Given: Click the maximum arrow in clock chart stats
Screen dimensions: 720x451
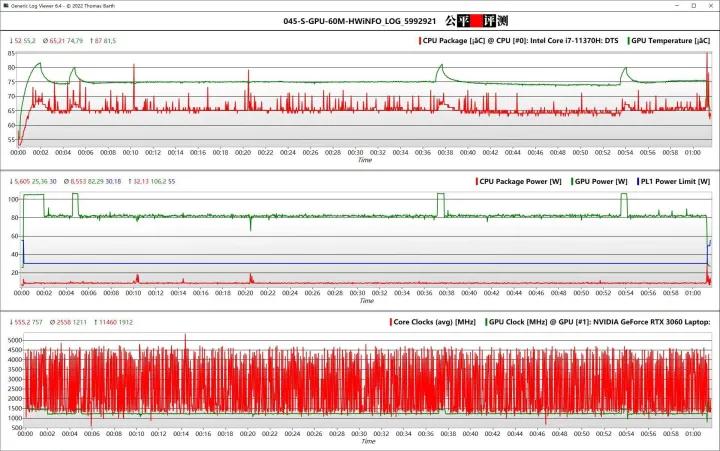Looking at the screenshot, I should 94,322.
